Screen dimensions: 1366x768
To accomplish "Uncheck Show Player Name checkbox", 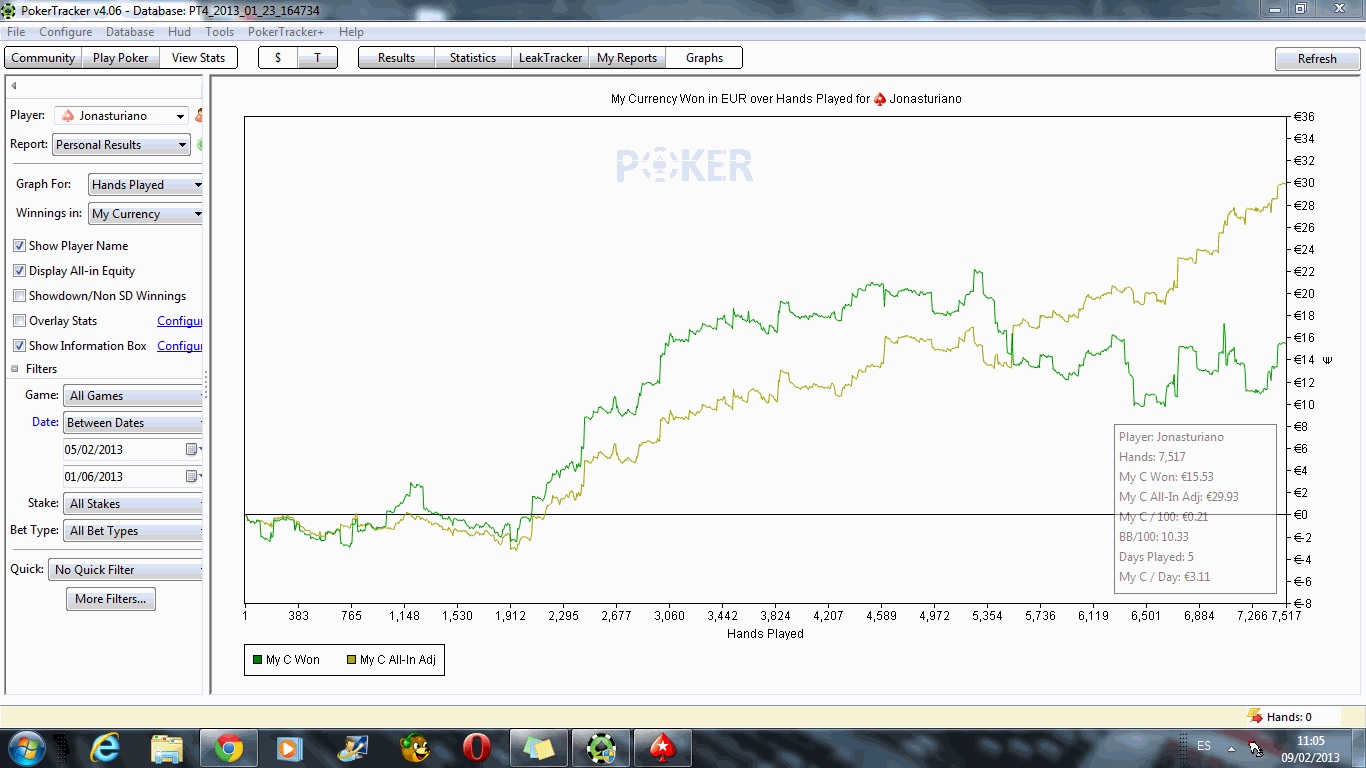I will pyautogui.click(x=19, y=246).
